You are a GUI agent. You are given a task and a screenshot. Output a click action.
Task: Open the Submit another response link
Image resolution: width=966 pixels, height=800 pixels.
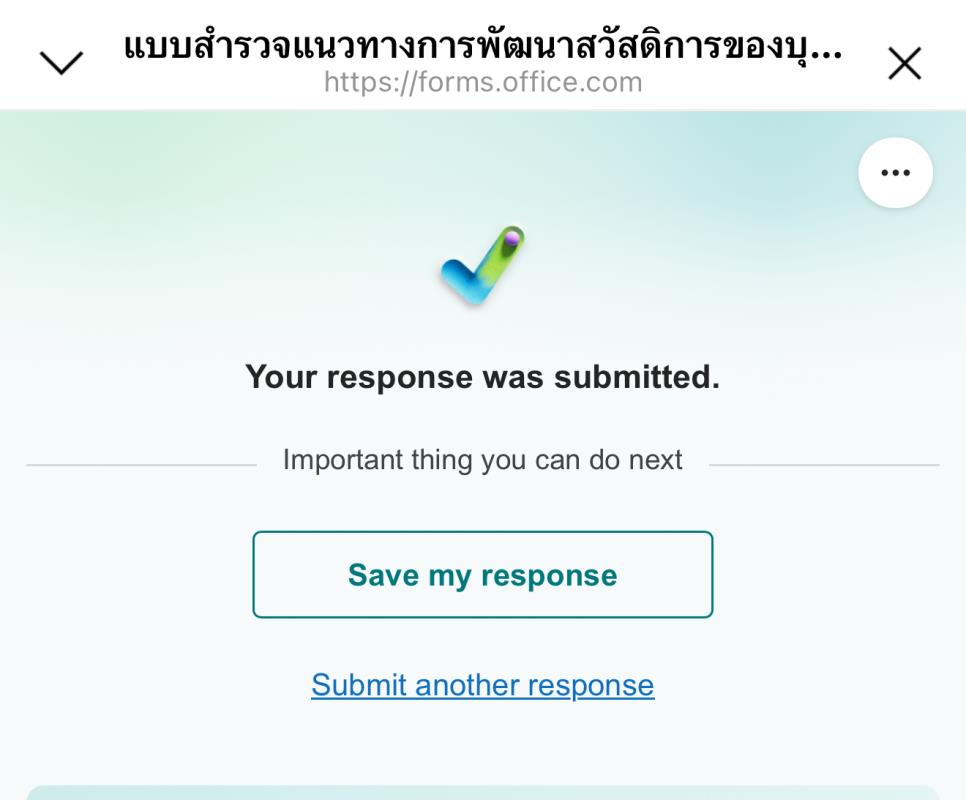pyautogui.click(x=482, y=685)
